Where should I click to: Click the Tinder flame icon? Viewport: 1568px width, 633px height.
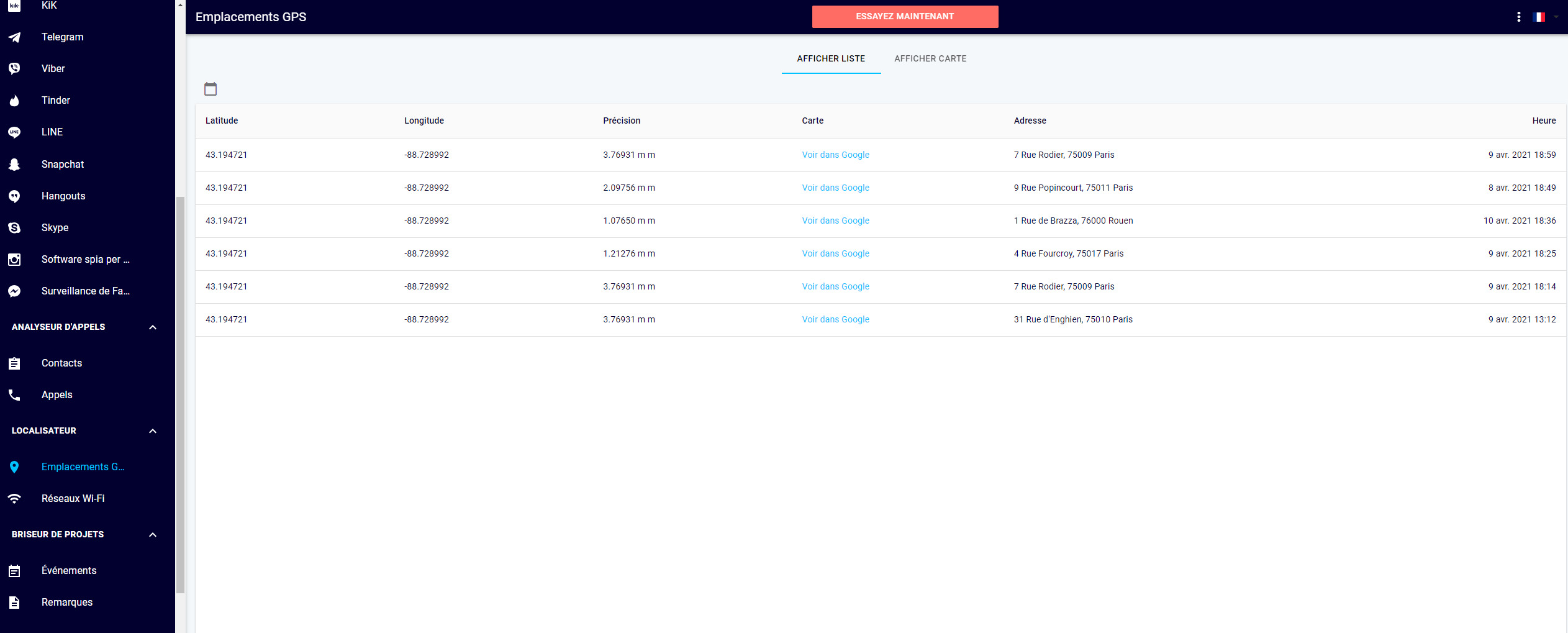click(x=14, y=101)
